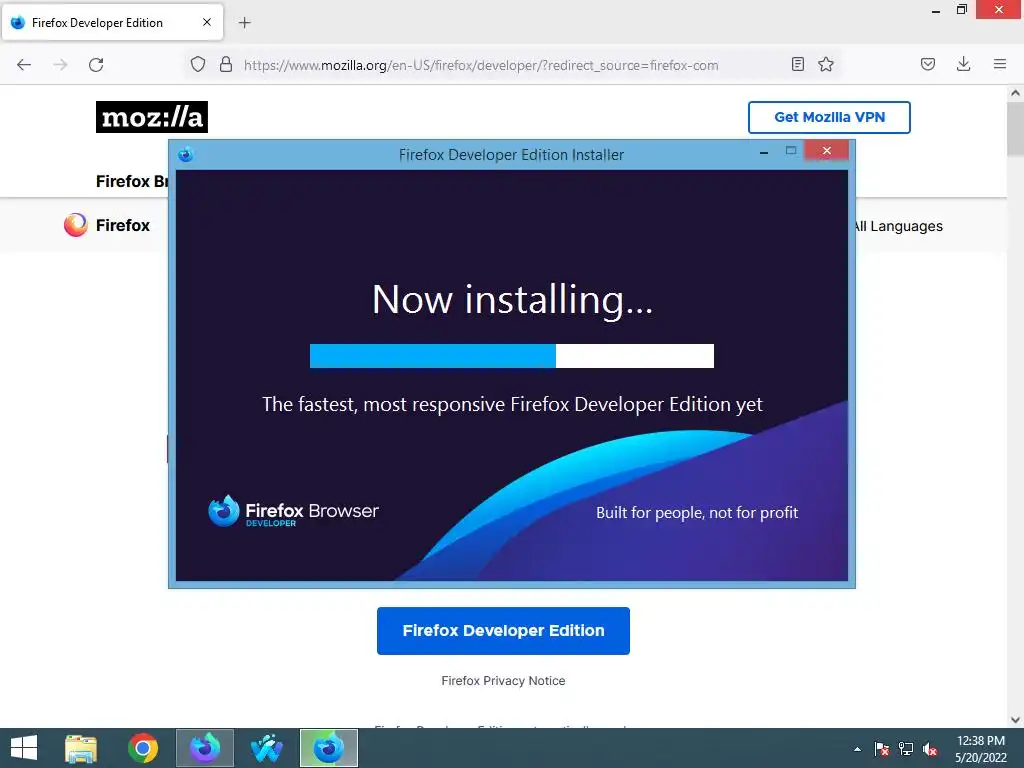Open the taskbar clock and date

click(981, 749)
